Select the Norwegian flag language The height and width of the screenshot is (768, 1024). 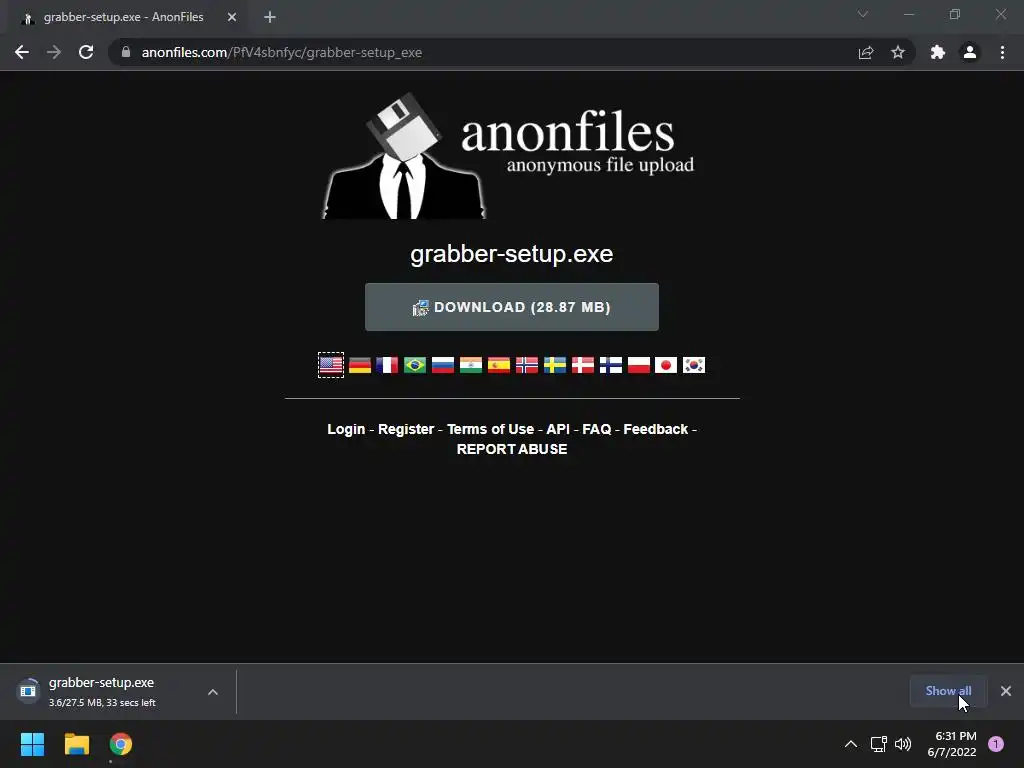click(527, 365)
